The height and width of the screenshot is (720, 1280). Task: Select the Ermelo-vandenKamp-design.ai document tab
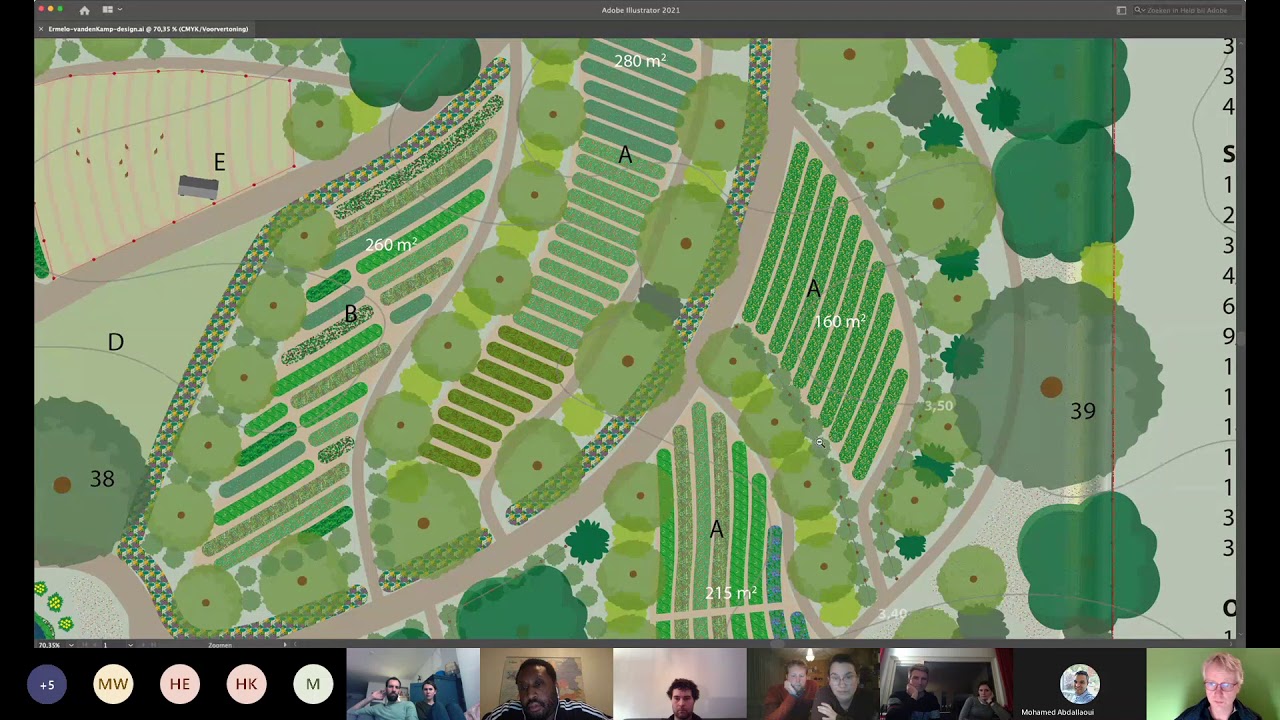[148, 29]
